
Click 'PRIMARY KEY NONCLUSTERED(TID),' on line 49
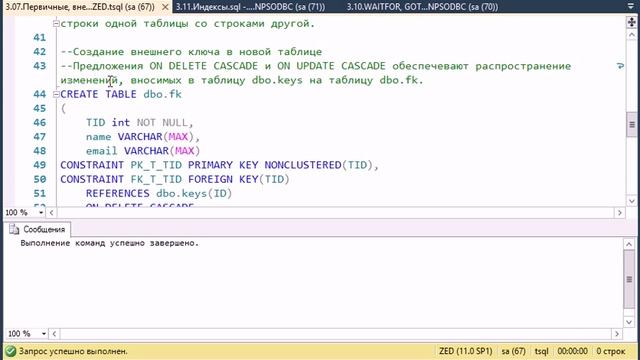284,165
